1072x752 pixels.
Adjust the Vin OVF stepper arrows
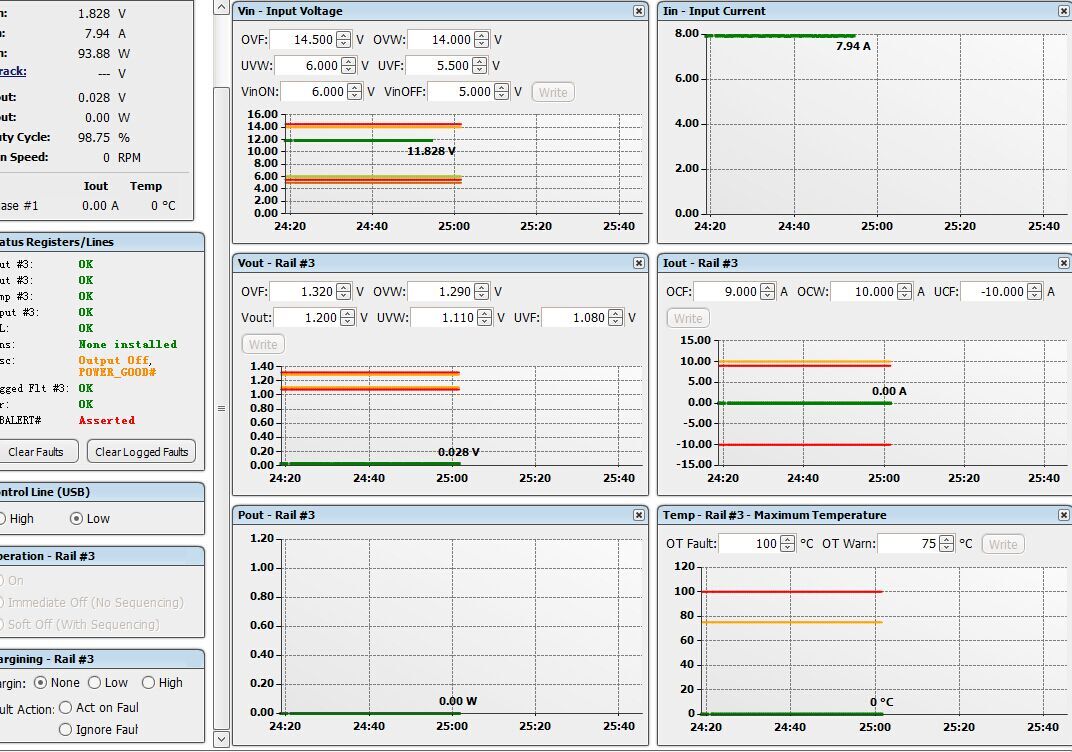[344, 40]
